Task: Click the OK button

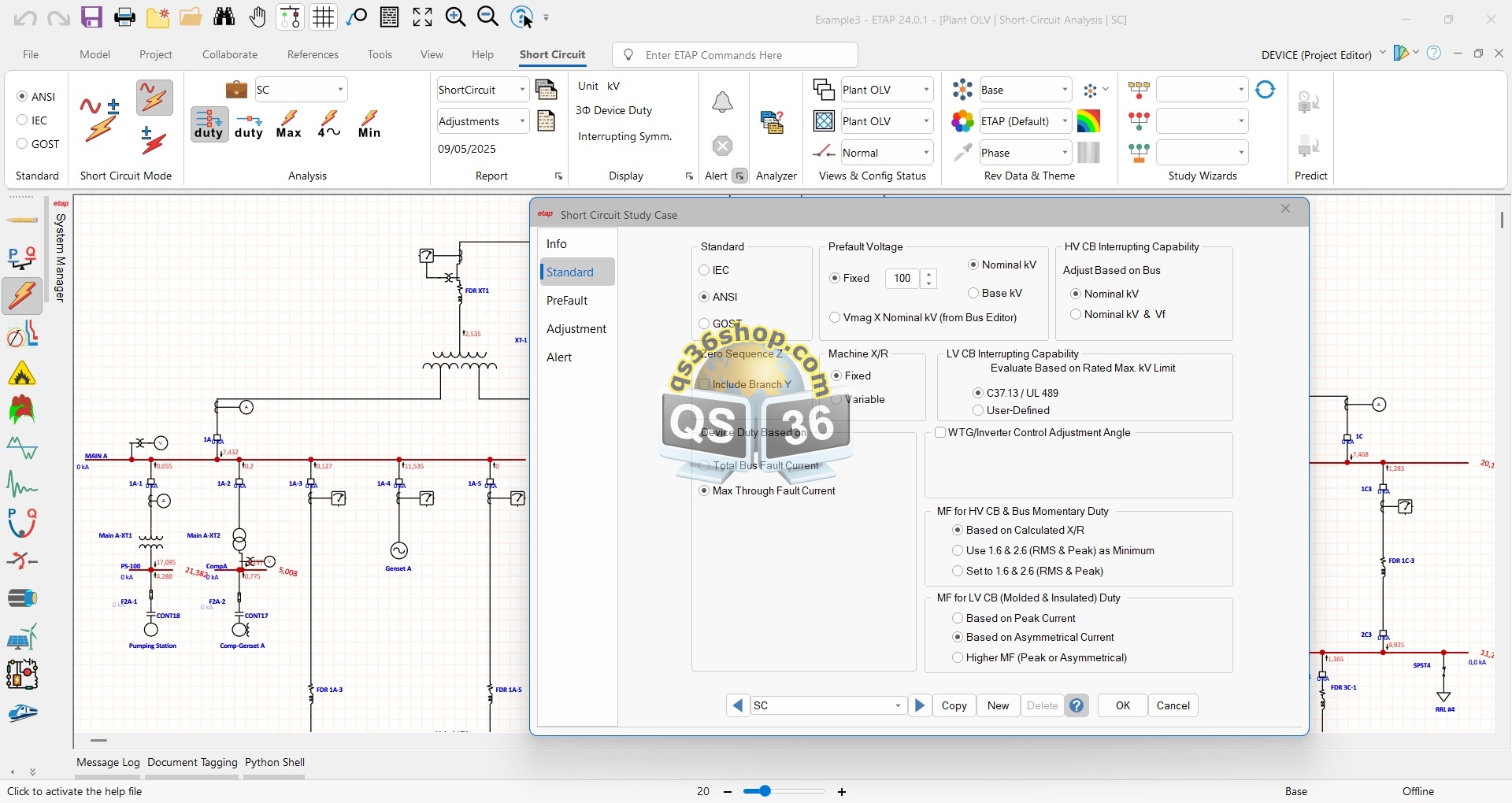Action: tap(1123, 705)
